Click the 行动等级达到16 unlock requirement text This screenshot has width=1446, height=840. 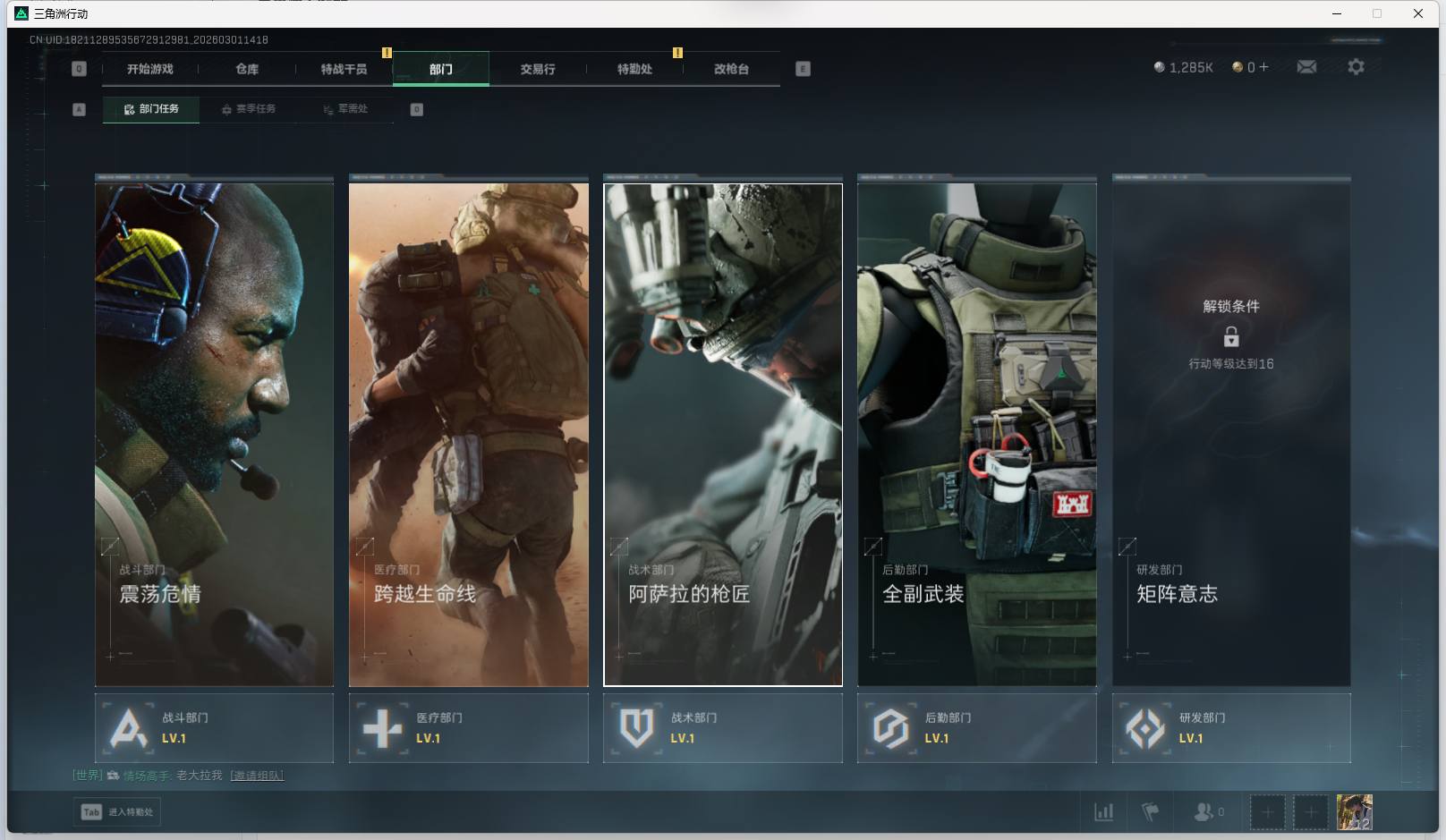[x=1231, y=364]
